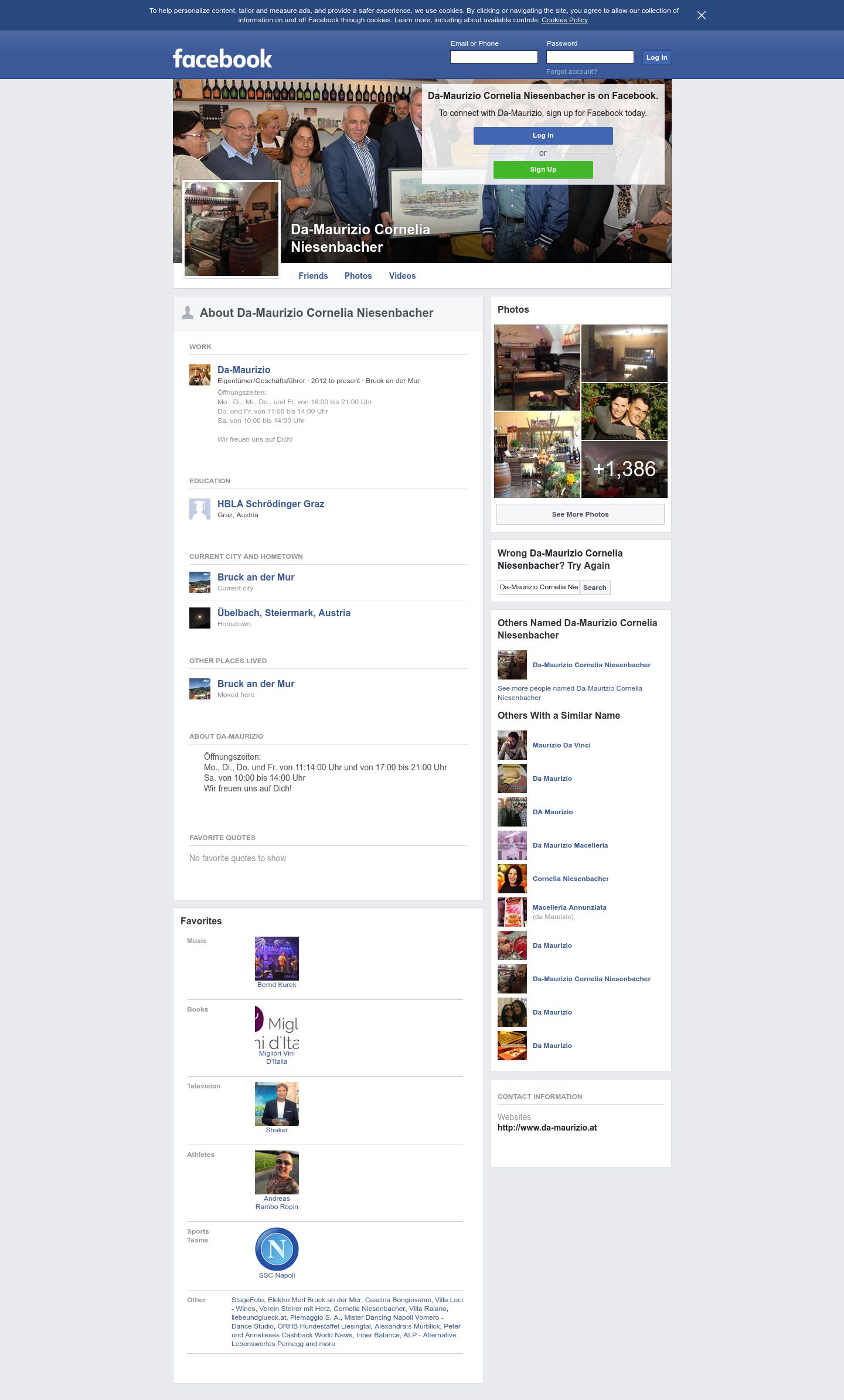Open Inner Balance link
Viewport: 844px width, 1400px height.
[377, 1335]
